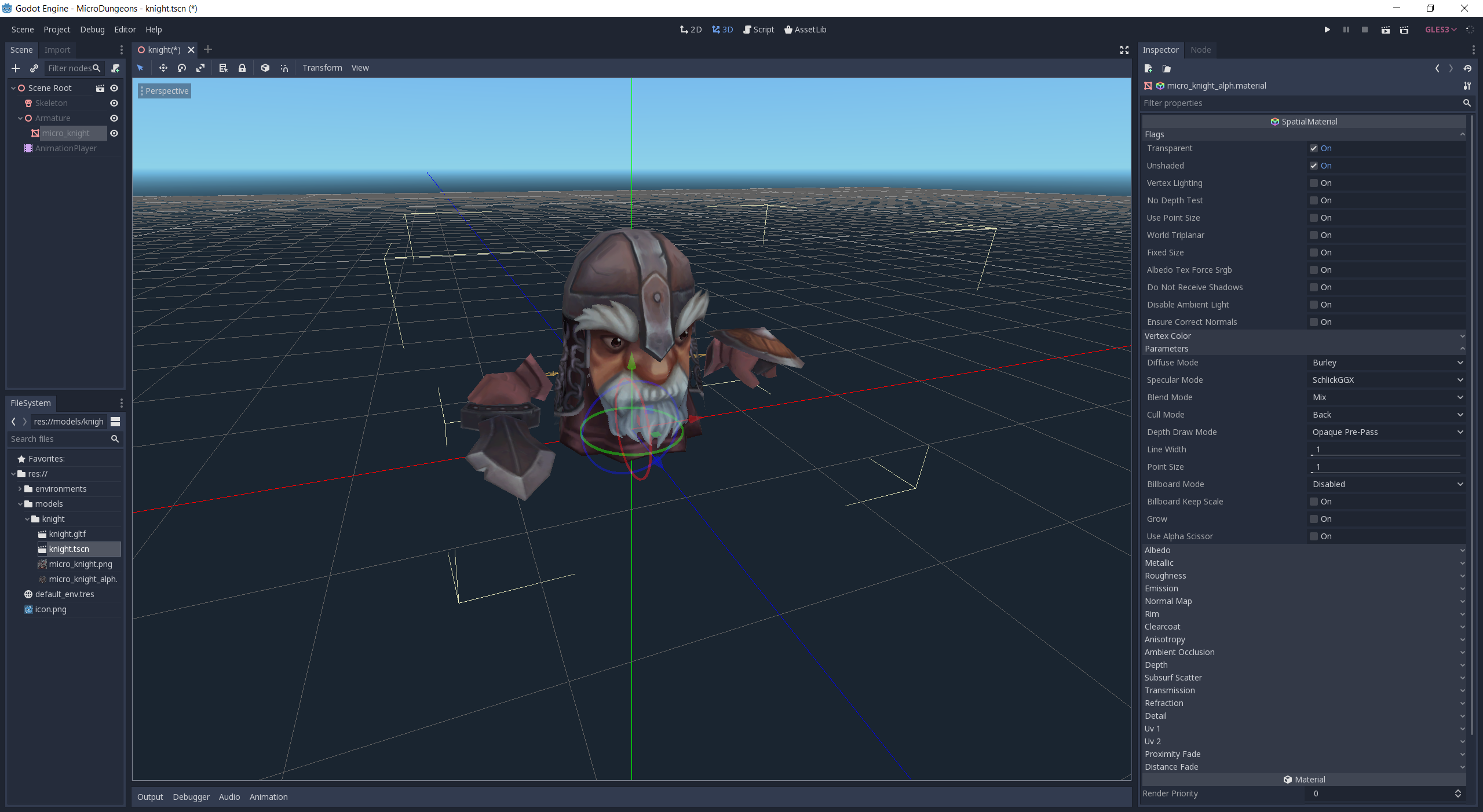The width and height of the screenshot is (1483, 812).
Task: Open the Perspective view menu
Action: pos(166,90)
